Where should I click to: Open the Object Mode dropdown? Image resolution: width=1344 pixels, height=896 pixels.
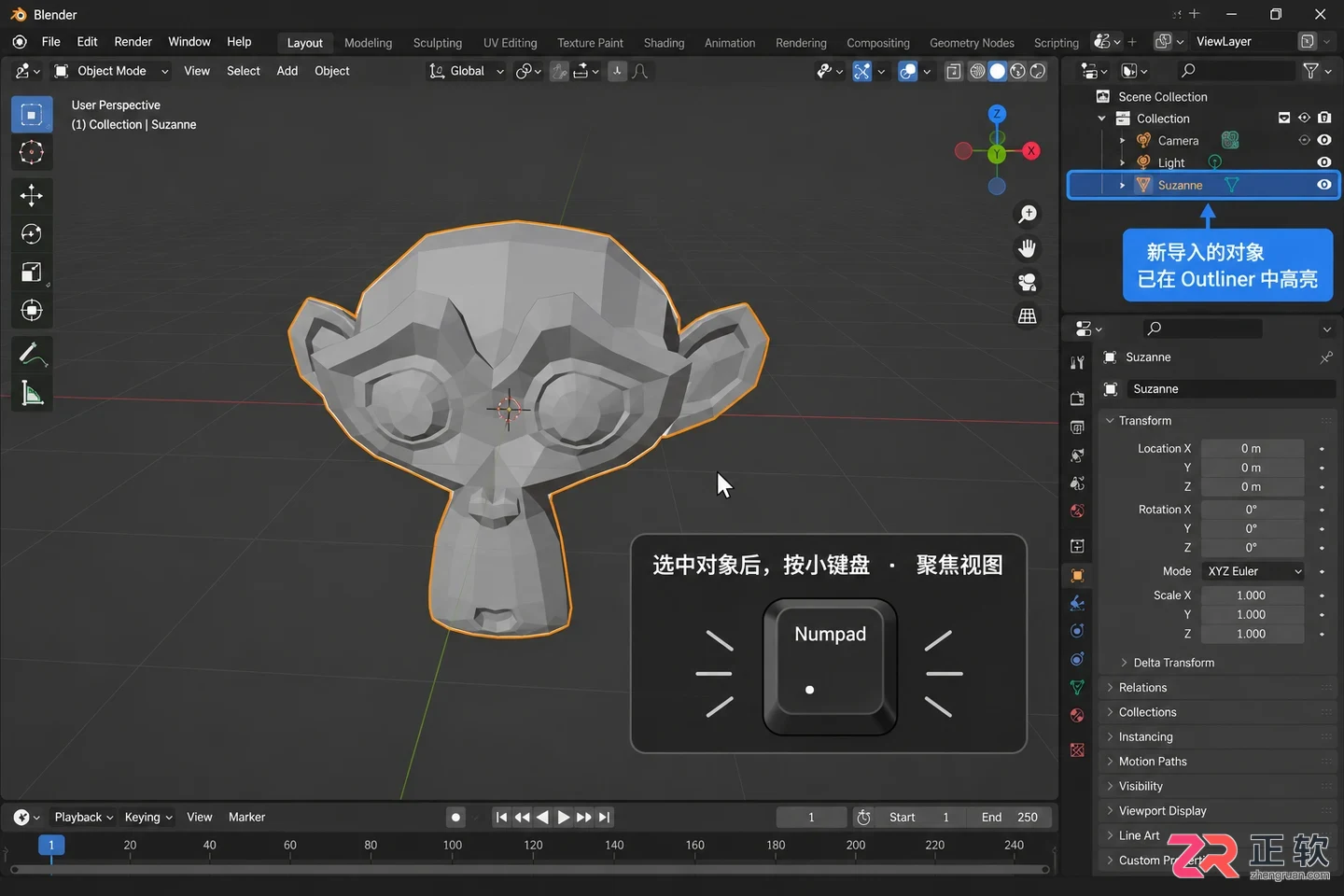point(111,71)
